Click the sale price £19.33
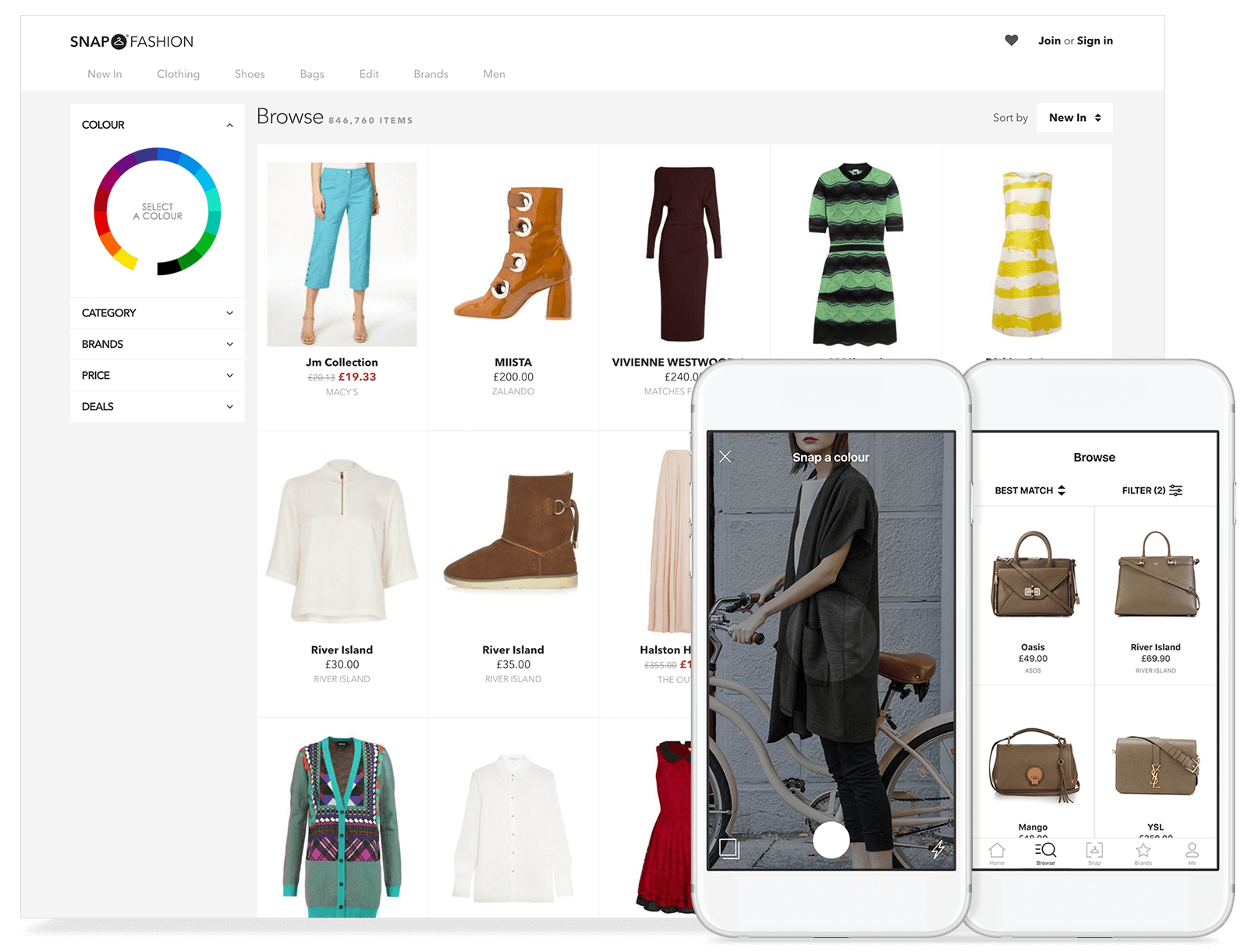 (x=357, y=377)
